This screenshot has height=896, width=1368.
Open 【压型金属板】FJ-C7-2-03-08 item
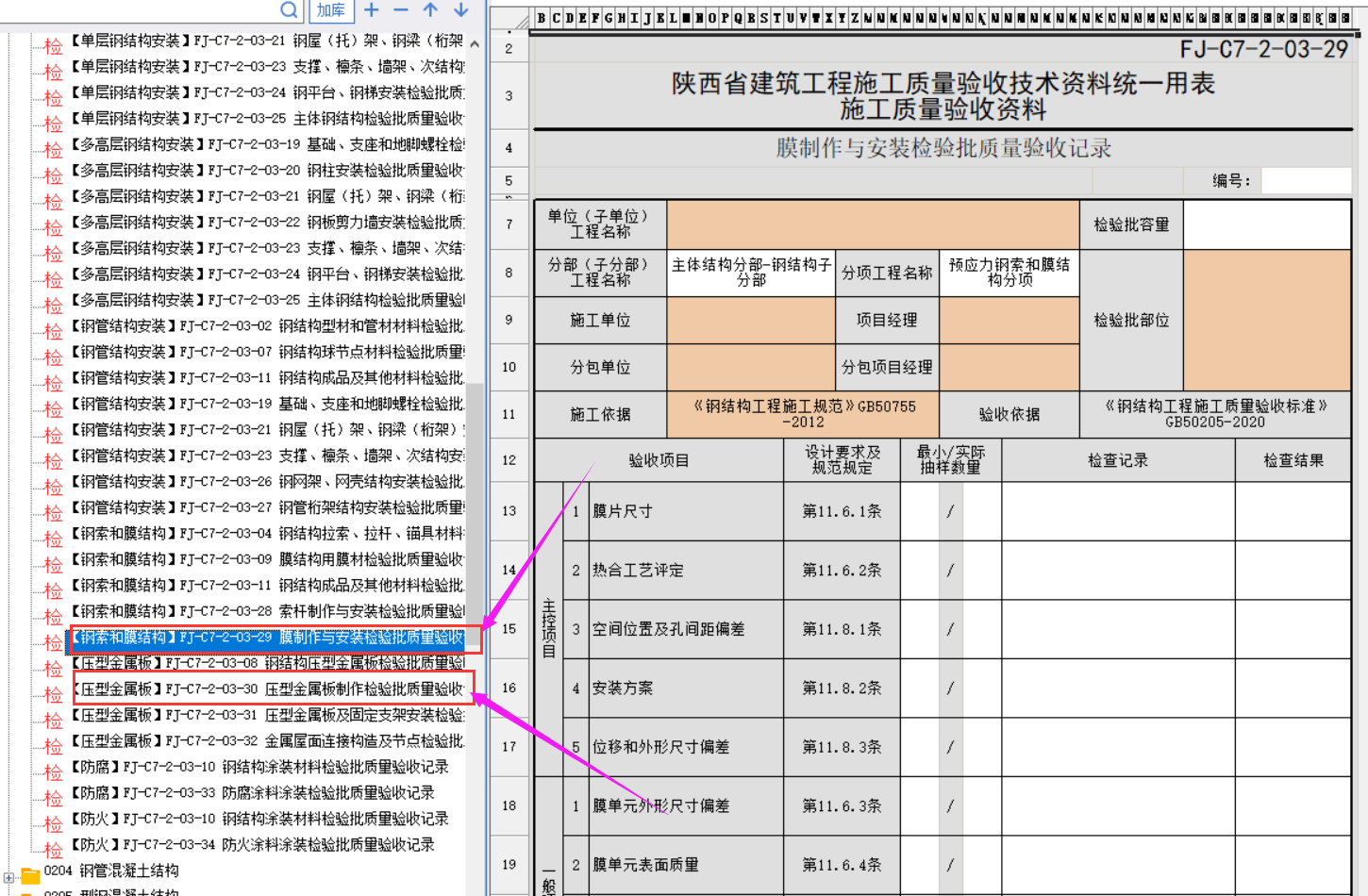pos(267,663)
